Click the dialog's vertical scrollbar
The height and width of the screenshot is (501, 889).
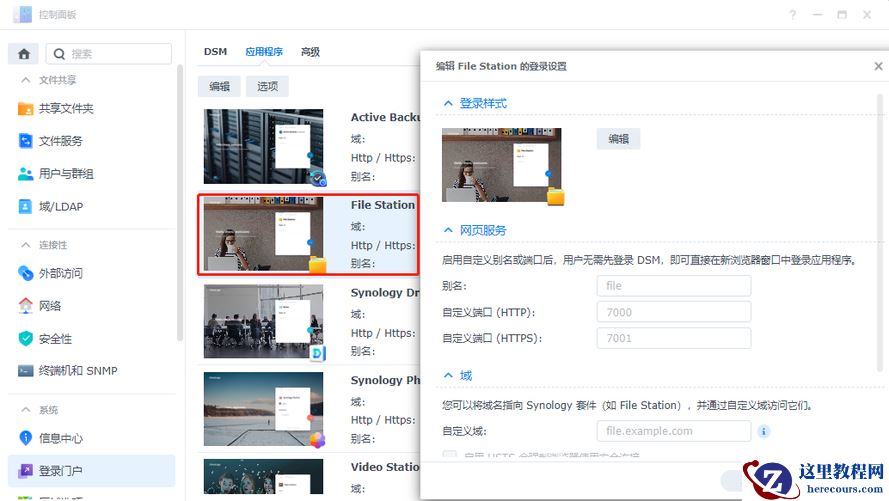point(880,233)
